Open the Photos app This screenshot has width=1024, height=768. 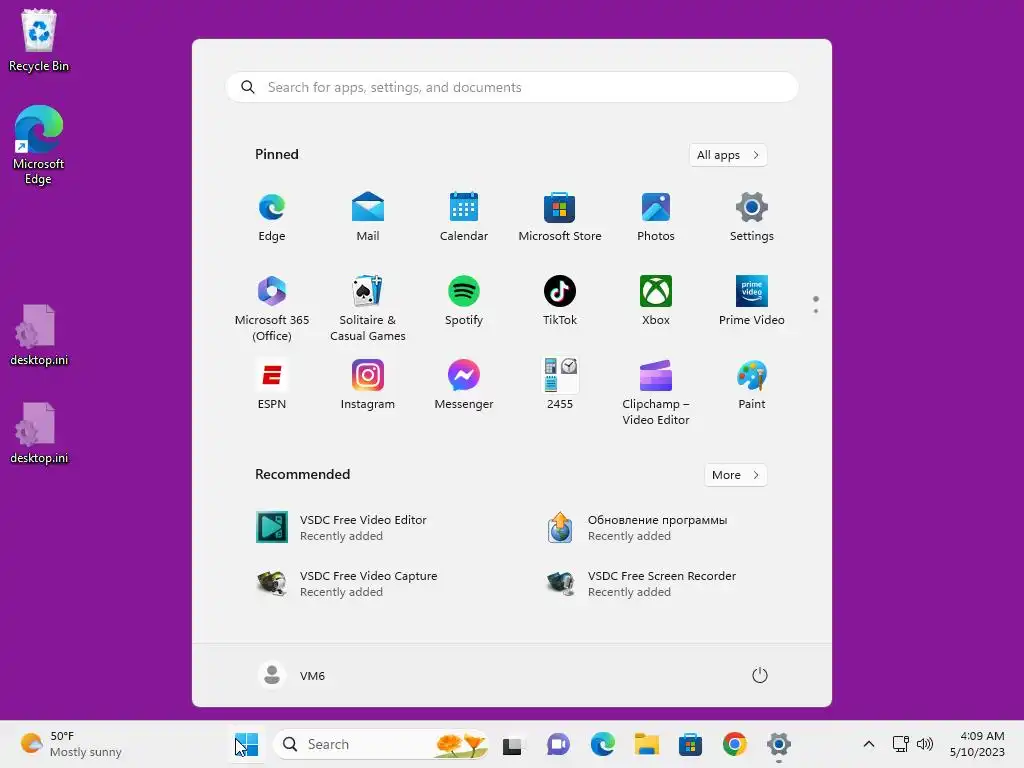coord(656,218)
